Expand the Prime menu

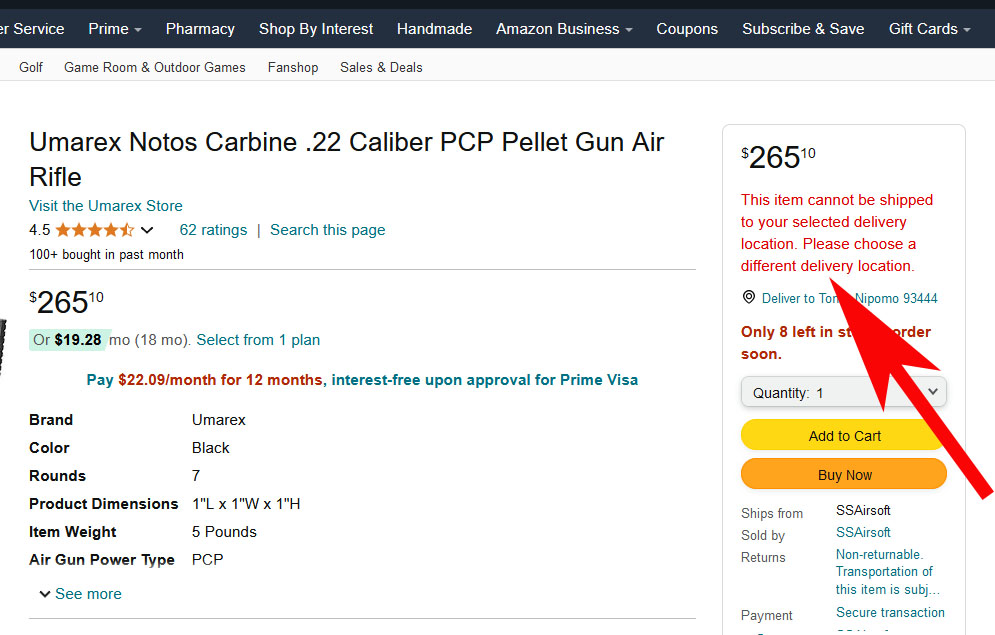coord(115,29)
